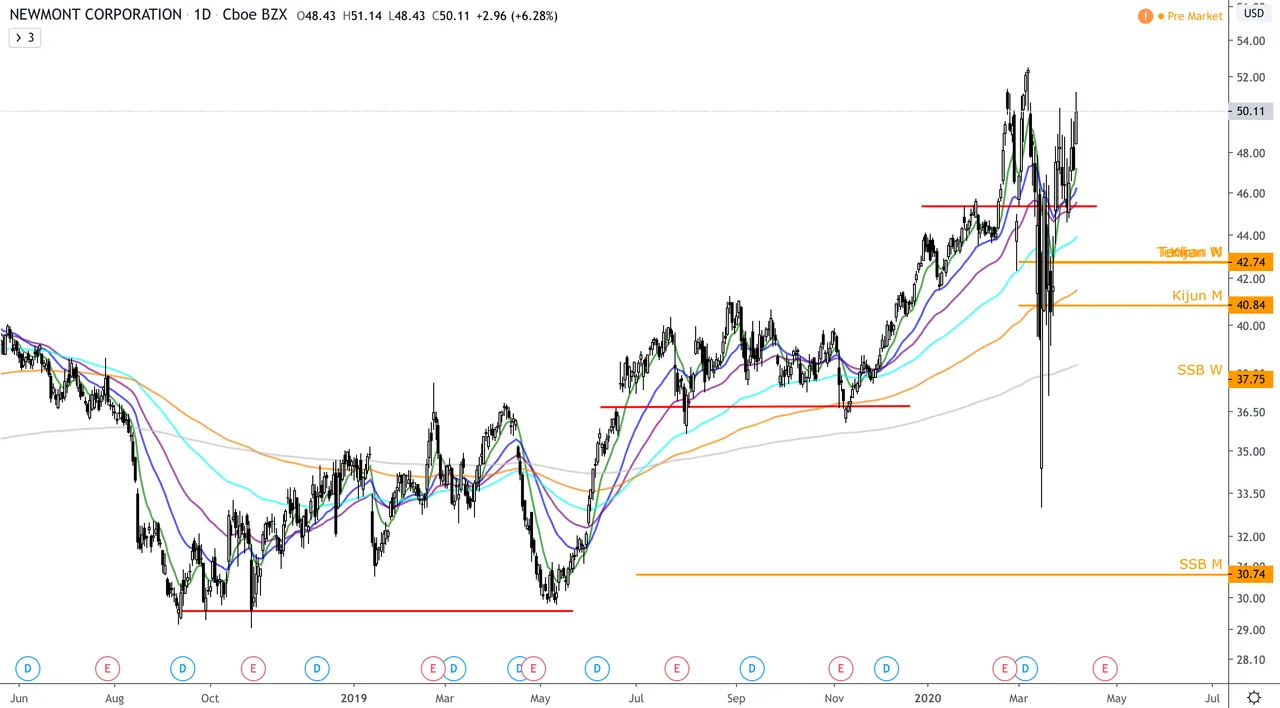Select the SSB M 30.74 price label

tap(1252, 574)
